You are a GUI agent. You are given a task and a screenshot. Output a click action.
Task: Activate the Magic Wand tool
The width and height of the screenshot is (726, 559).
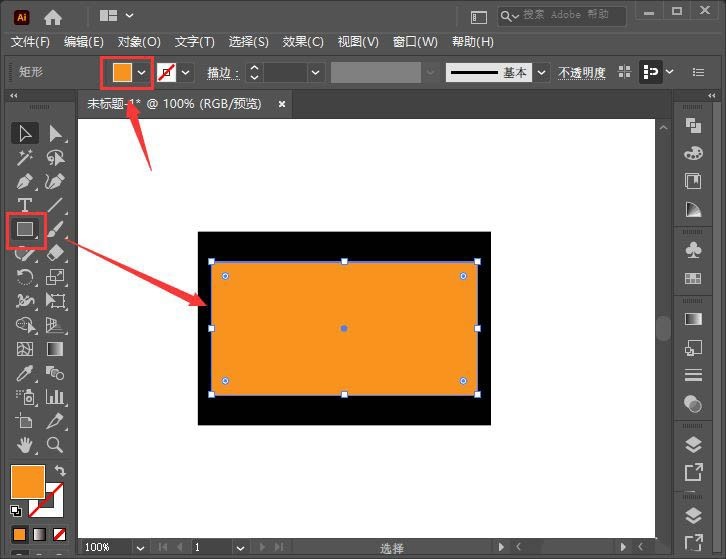point(25,157)
